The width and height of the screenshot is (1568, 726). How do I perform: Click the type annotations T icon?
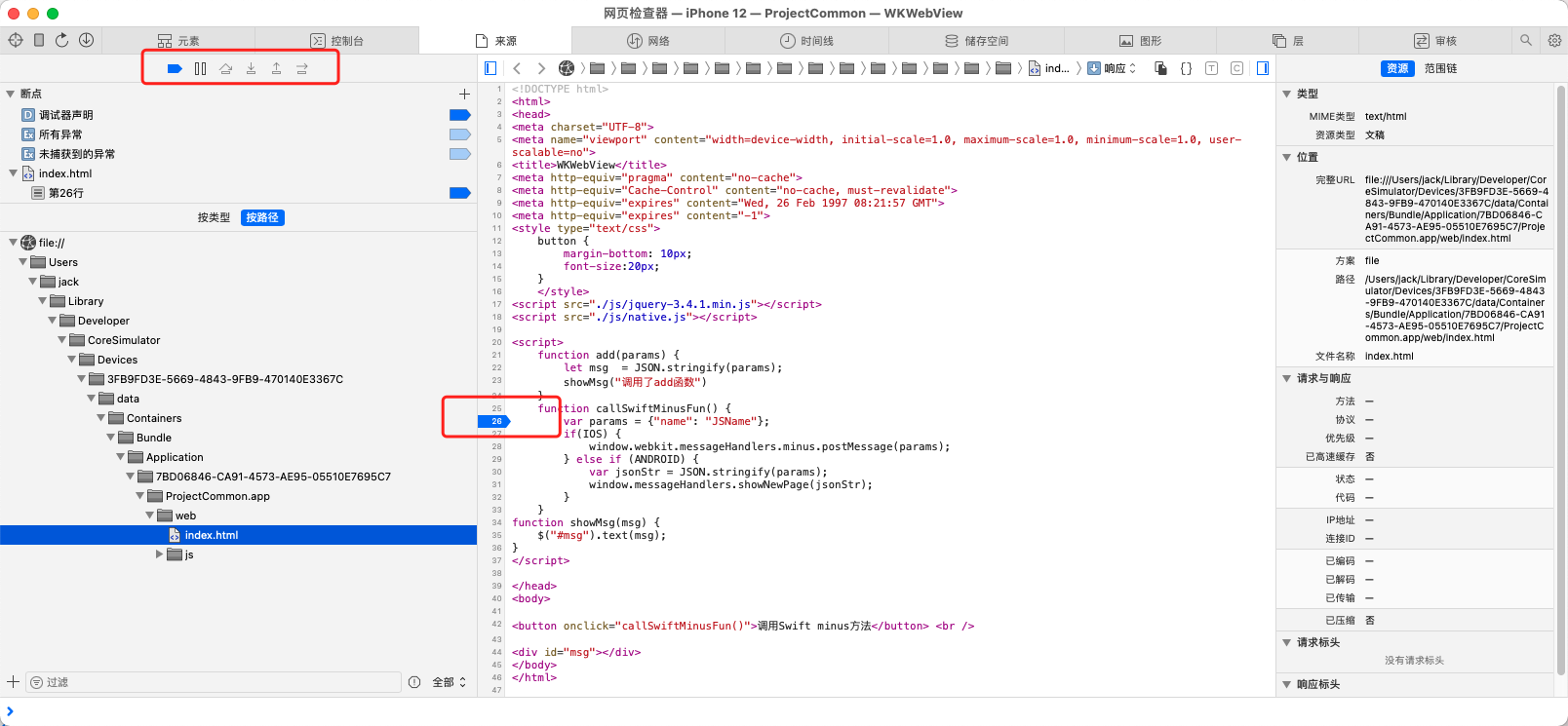point(1211,68)
